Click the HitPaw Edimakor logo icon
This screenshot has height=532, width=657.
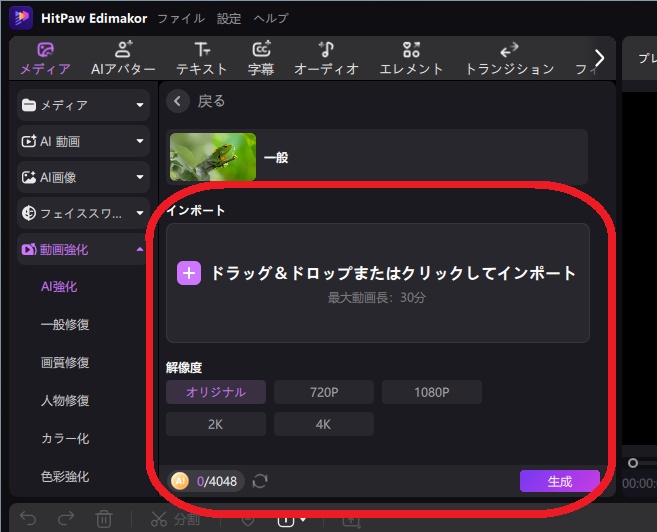pos(21,18)
